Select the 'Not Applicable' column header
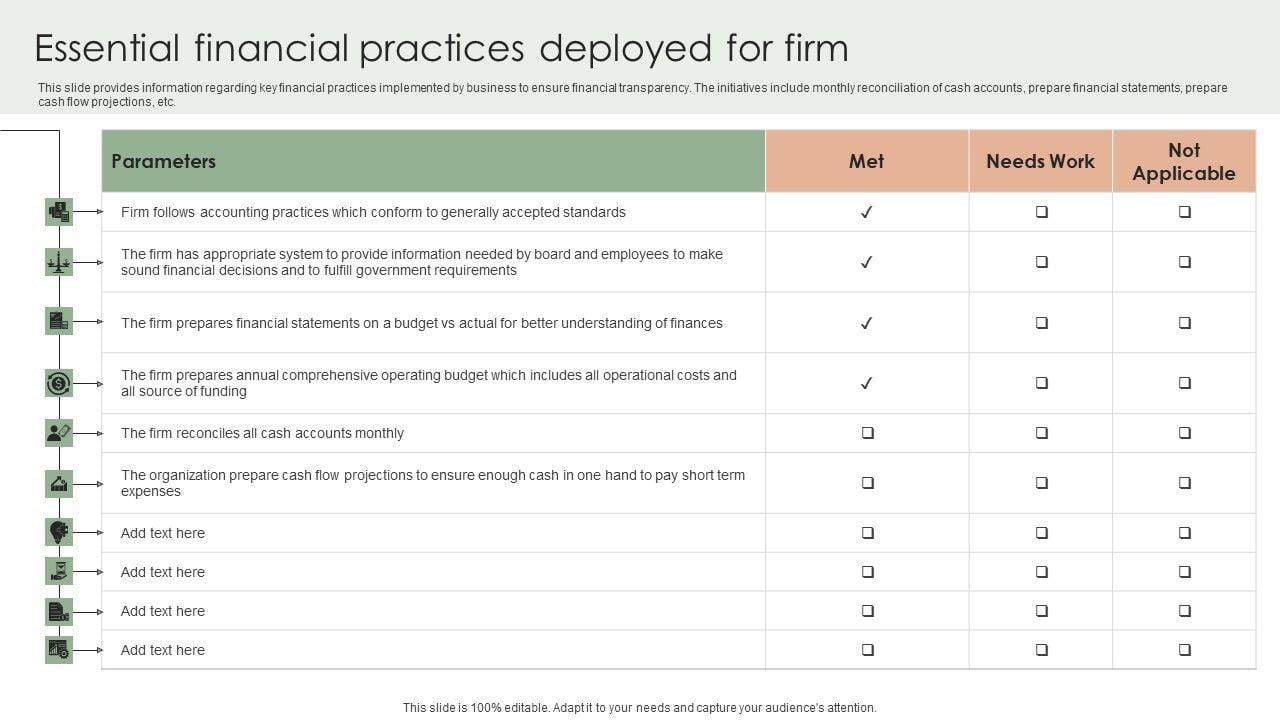Viewport: 1280px width, 720px height. pos(1184,161)
